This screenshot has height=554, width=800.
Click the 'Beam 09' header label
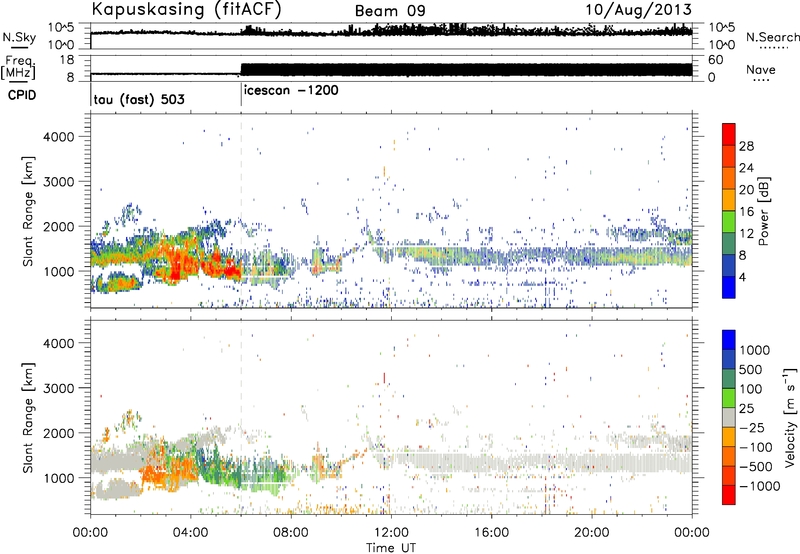pyautogui.click(x=390, y=11)
